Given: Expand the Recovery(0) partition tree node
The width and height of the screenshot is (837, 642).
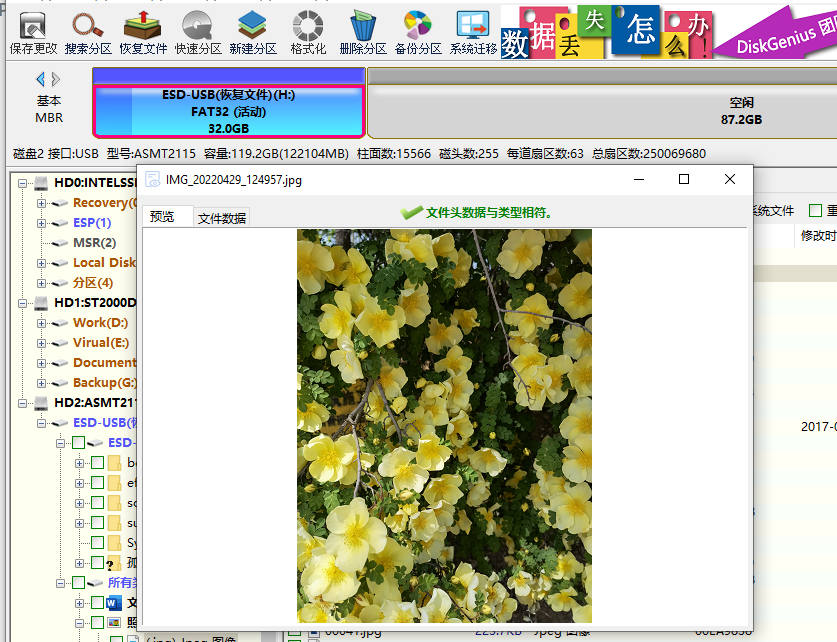Looking at the screenshot, I should pos(42,203).
